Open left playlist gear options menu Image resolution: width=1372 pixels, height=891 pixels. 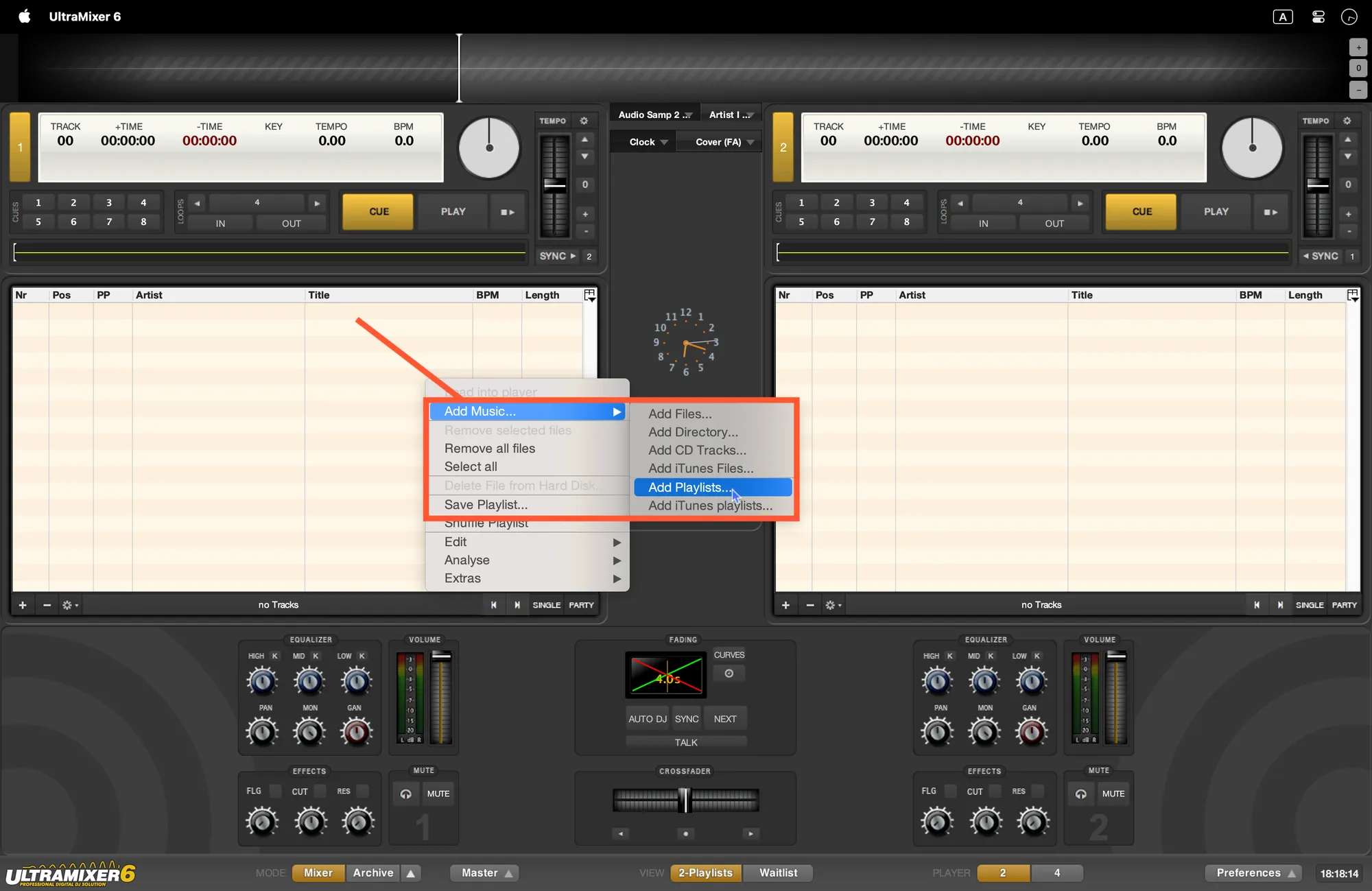tap(69, 605)
